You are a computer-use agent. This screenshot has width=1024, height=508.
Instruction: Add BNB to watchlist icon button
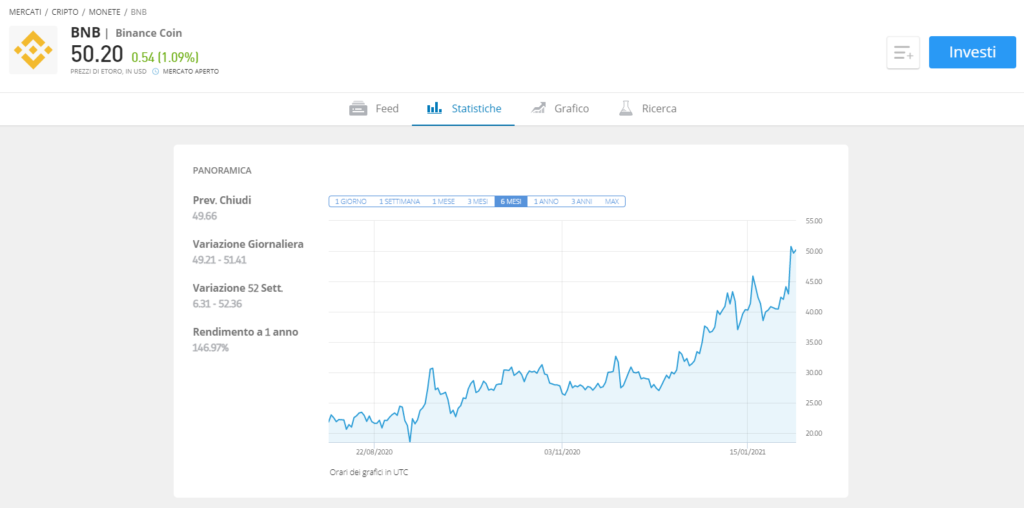[x=903, y=53]
